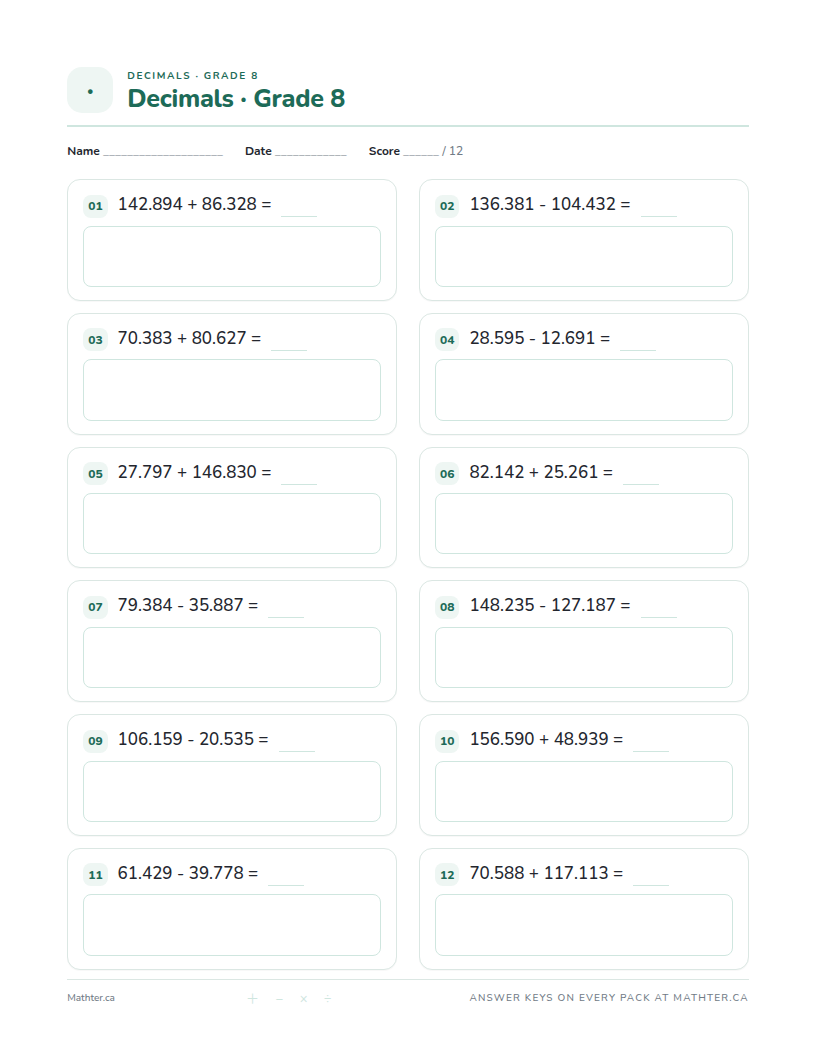
Task: Click the 06 problem number badge
Action: click(447, 474)
